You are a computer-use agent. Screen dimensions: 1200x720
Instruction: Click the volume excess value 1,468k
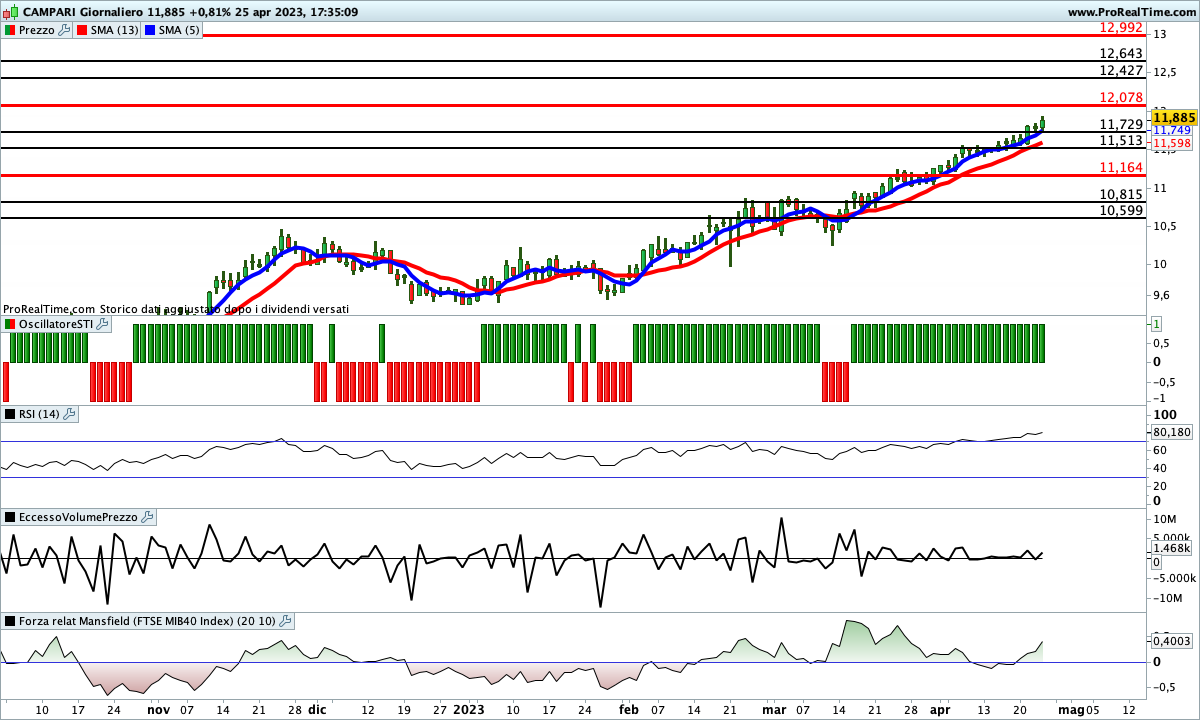[1172, 548]
